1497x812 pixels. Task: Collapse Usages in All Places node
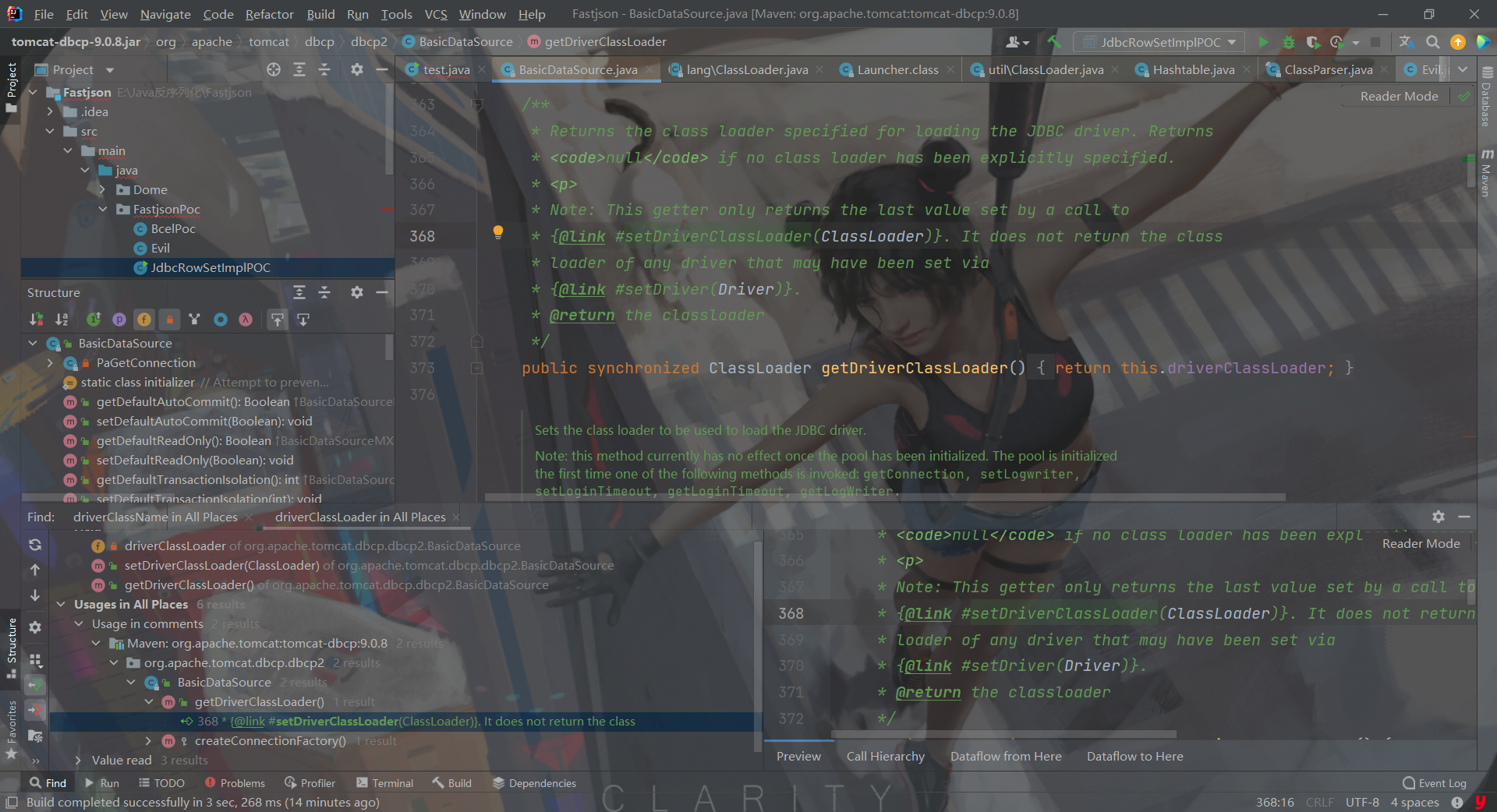point(61,604)
